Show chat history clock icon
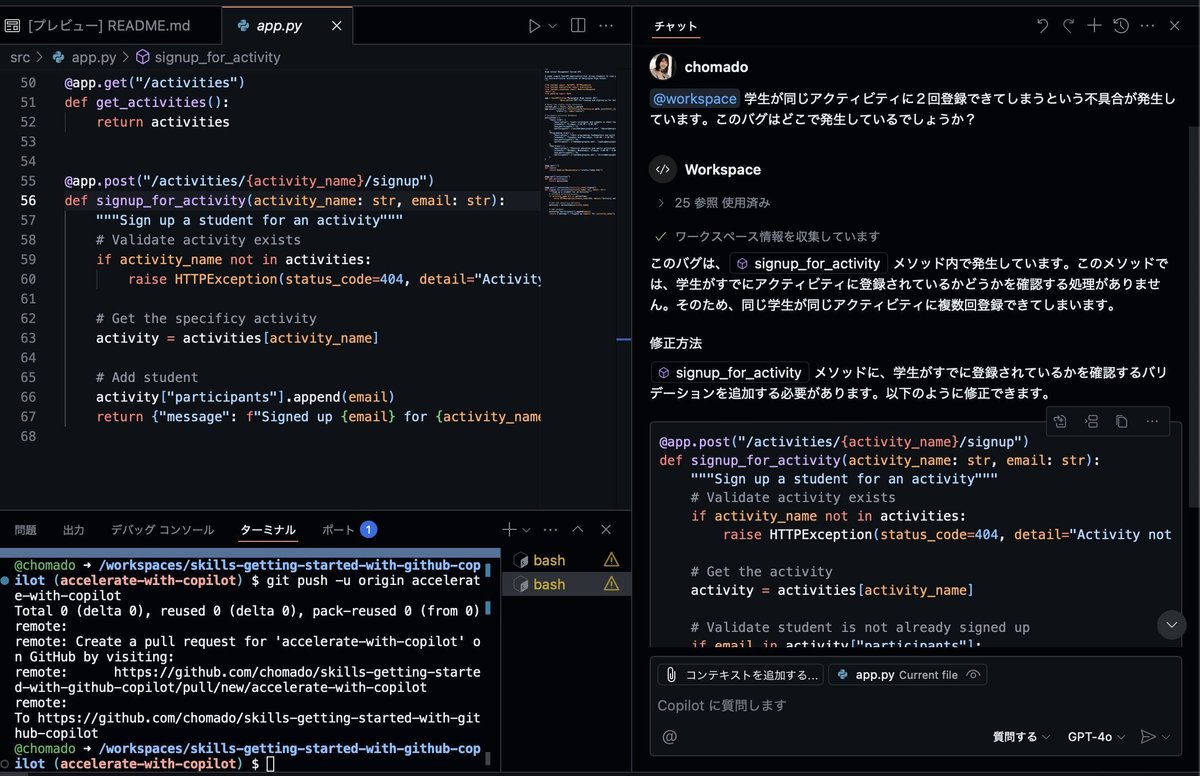The width and height of the screenshot is (1200, 776). pyautogui.click(x=1121, y=26)
